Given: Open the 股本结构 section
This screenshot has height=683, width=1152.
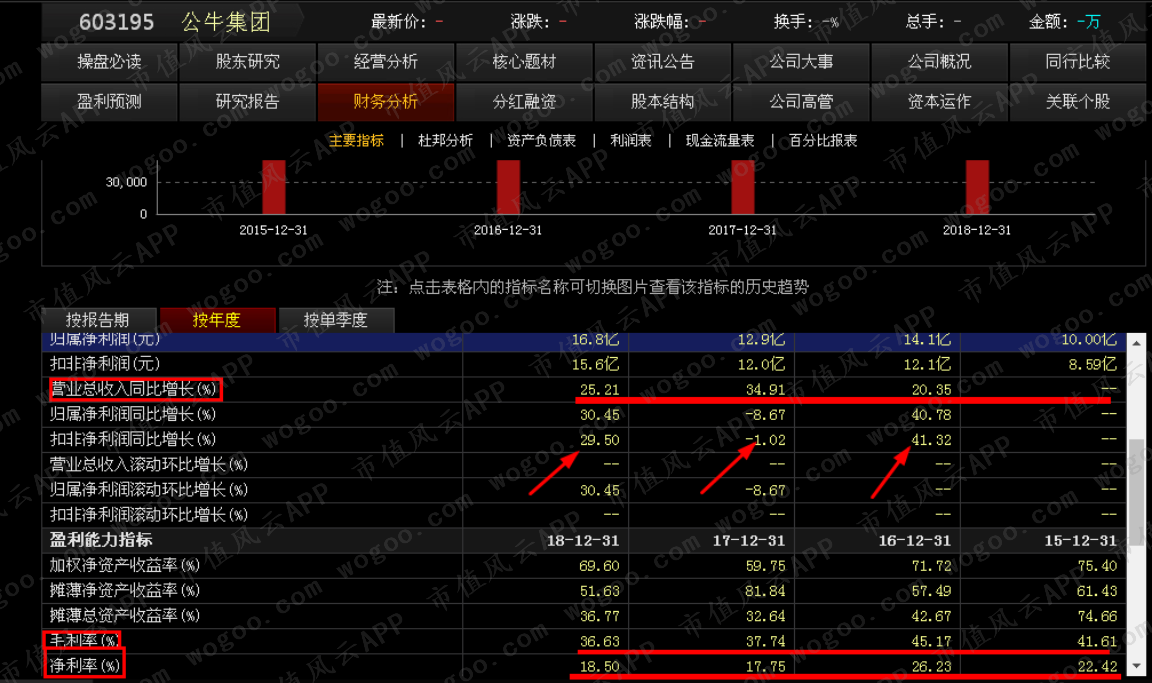Looking at the screenshot, I should point(663,101).
